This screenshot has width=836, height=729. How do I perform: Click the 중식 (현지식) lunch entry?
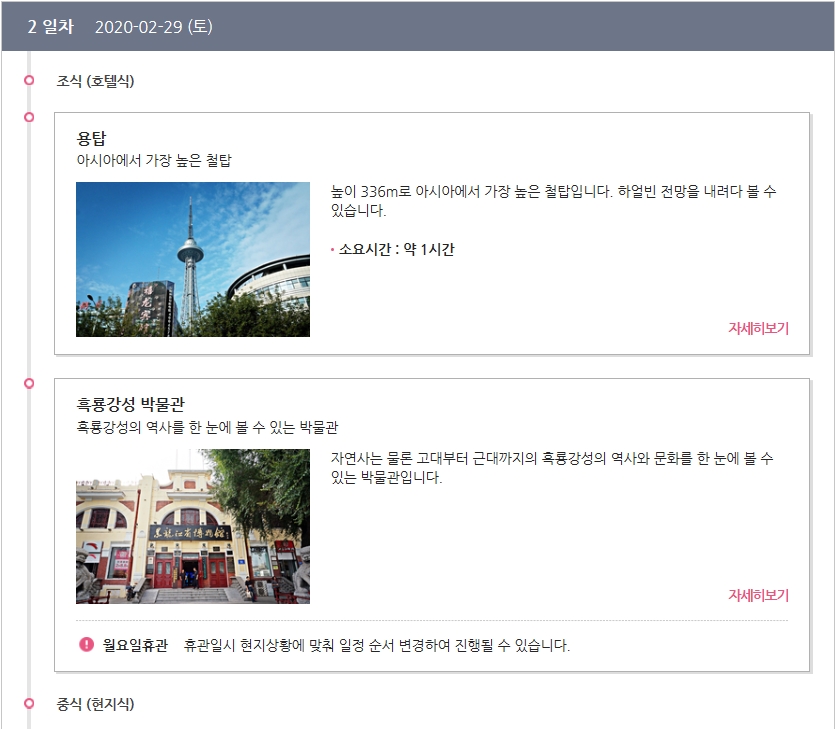pyautogui.click(x=95, y=704)
